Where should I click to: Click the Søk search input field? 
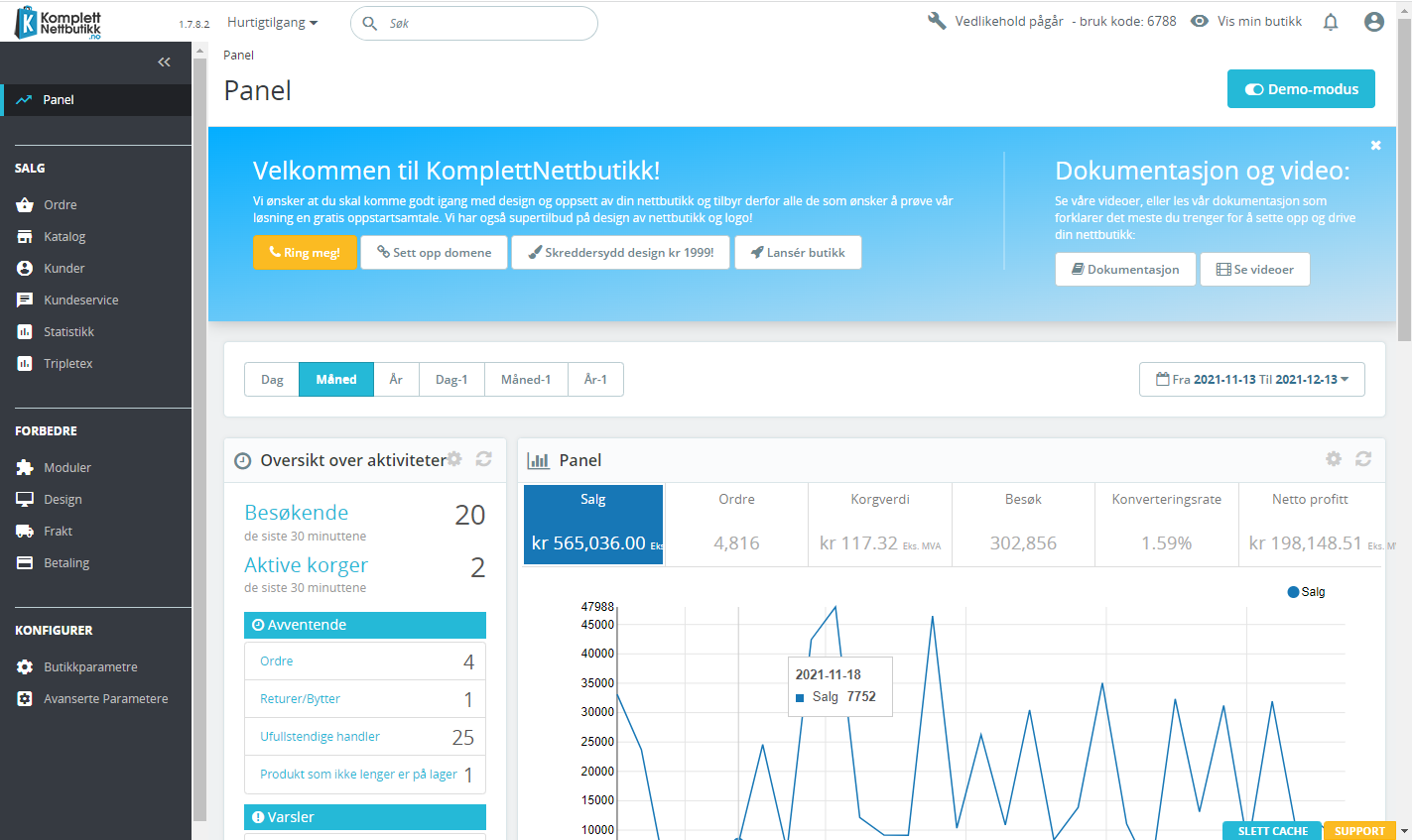click(474, 23)
